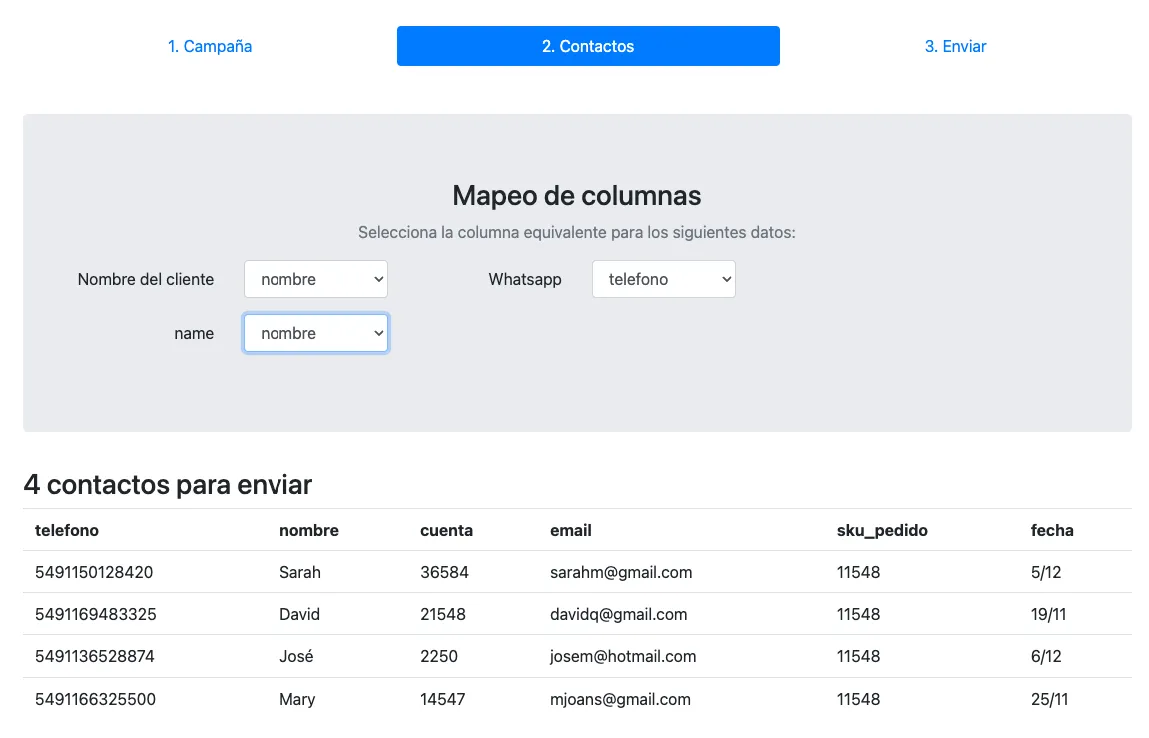
Task: Click the email column header
Action: click(x=571, y=531)
